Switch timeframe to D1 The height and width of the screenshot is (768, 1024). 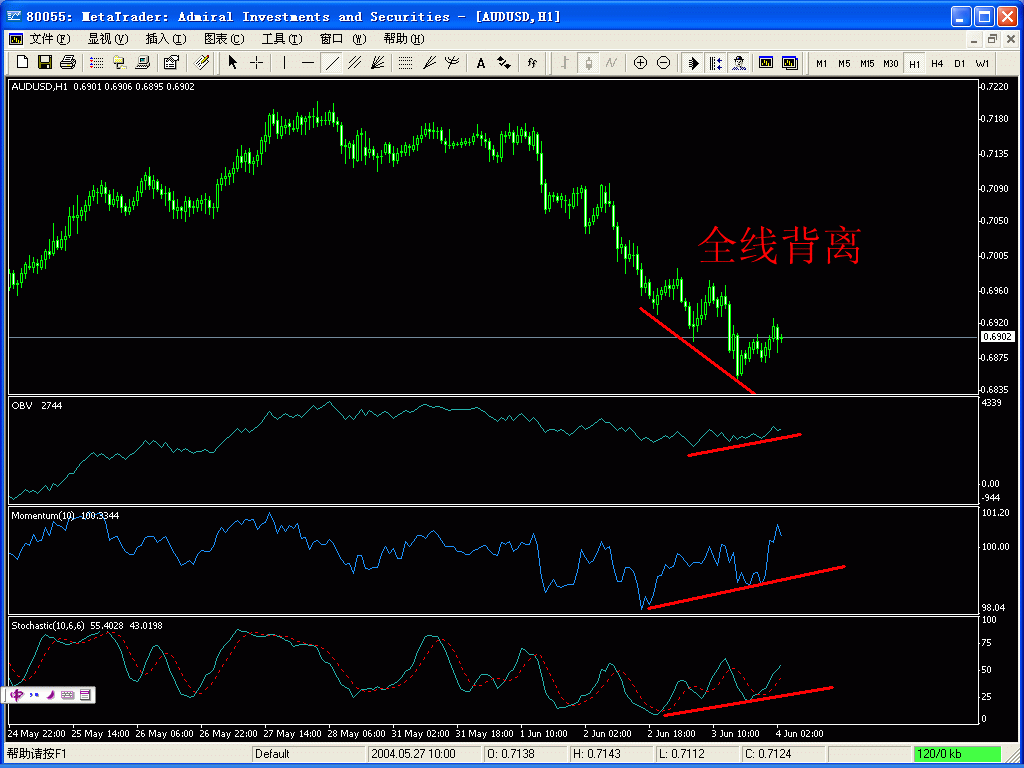tap(959, 64)
